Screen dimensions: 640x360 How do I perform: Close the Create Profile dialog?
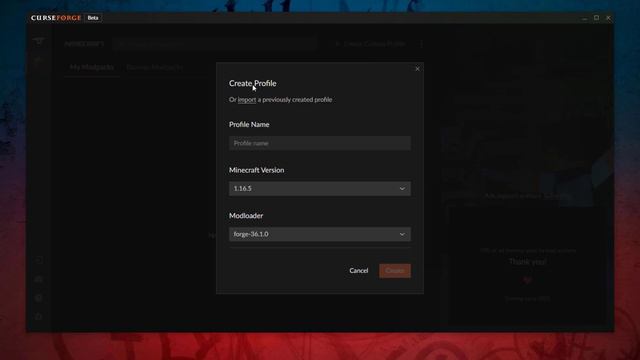point(417,69)
